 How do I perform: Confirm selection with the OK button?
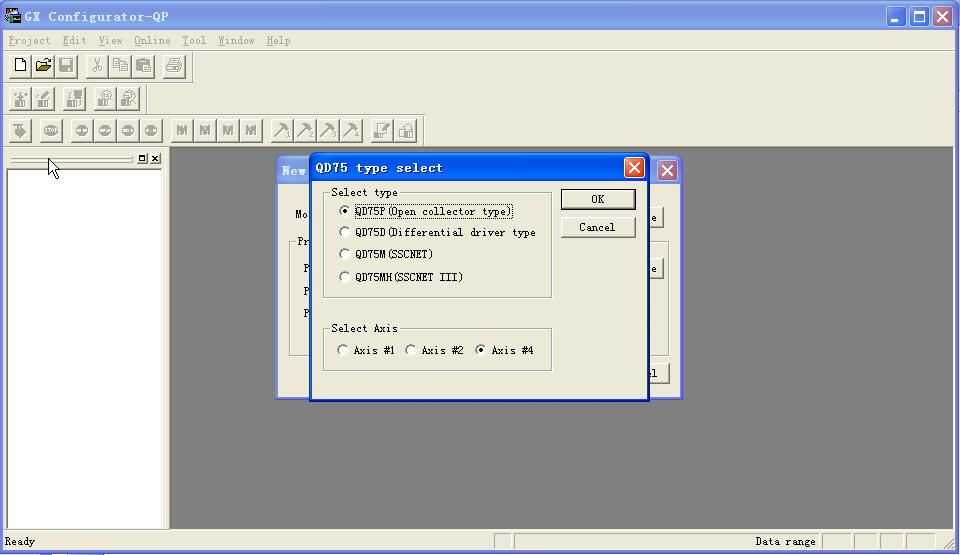point(597,199)
